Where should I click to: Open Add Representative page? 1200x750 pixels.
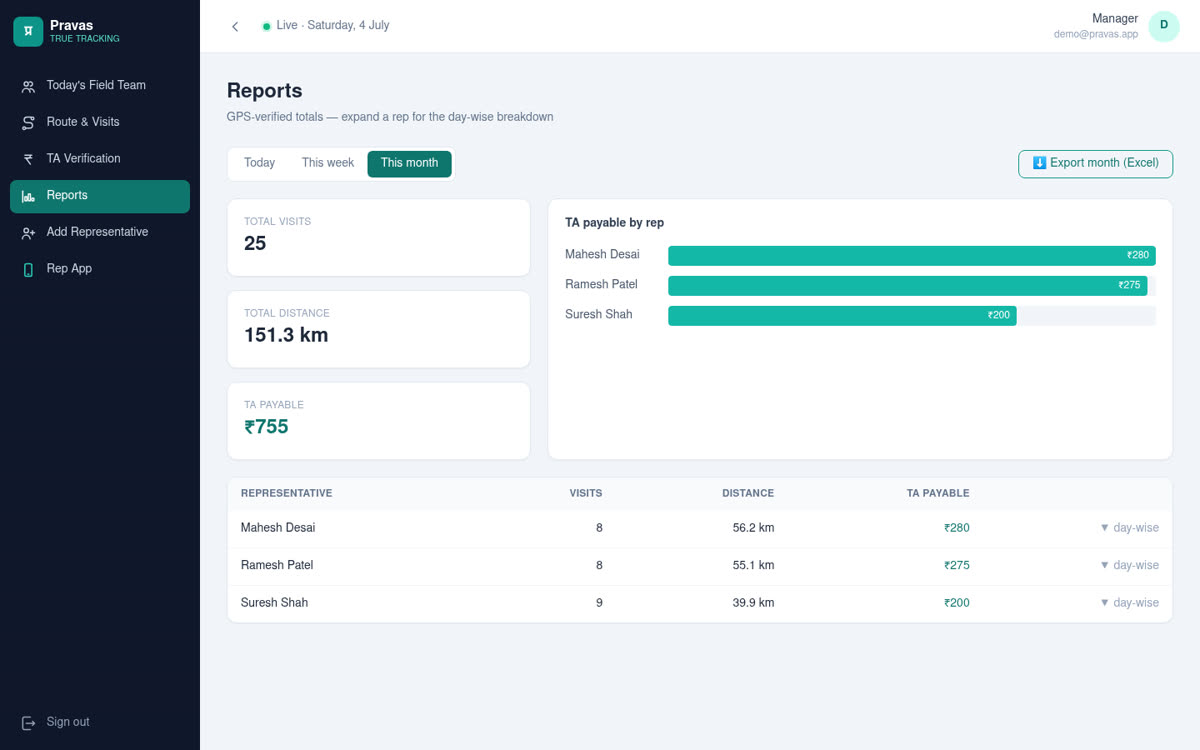click(100, 232)
